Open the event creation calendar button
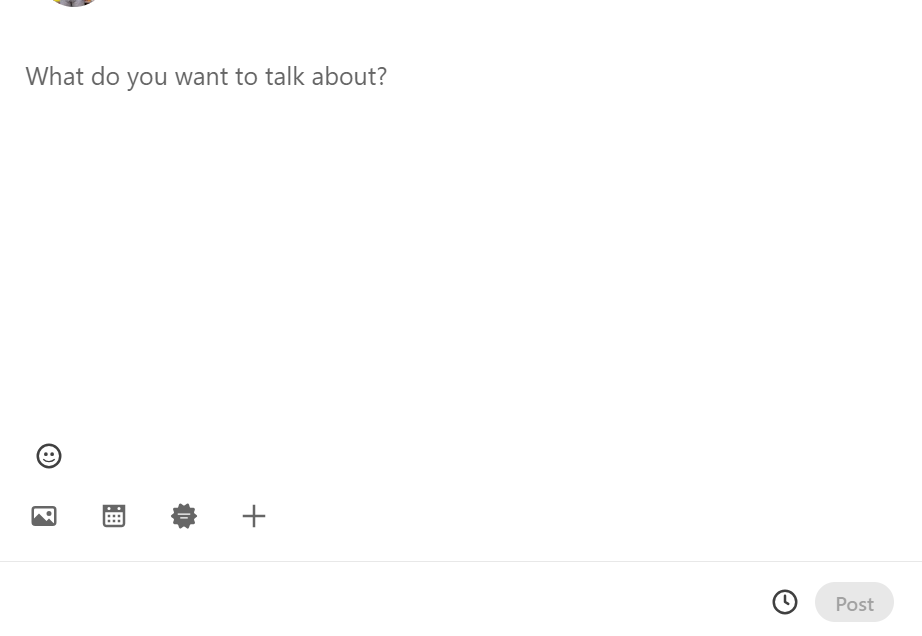The image size is (922, 636). pos(114,516)
